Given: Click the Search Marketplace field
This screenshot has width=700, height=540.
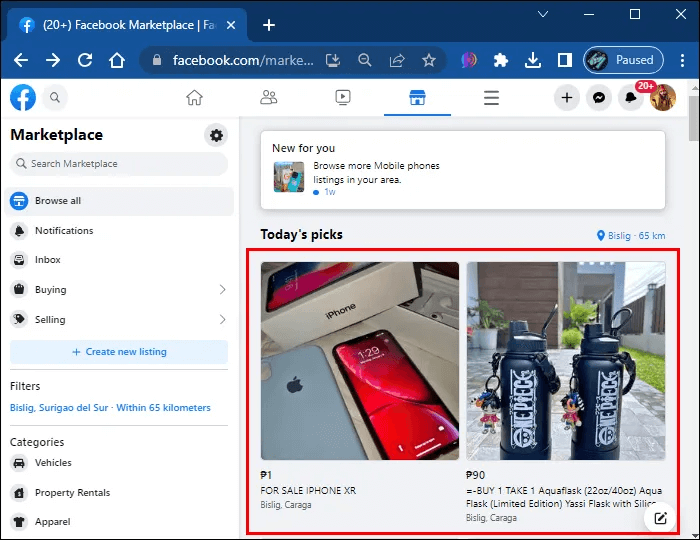Looking at the screenshot, I should coord(119,164).
